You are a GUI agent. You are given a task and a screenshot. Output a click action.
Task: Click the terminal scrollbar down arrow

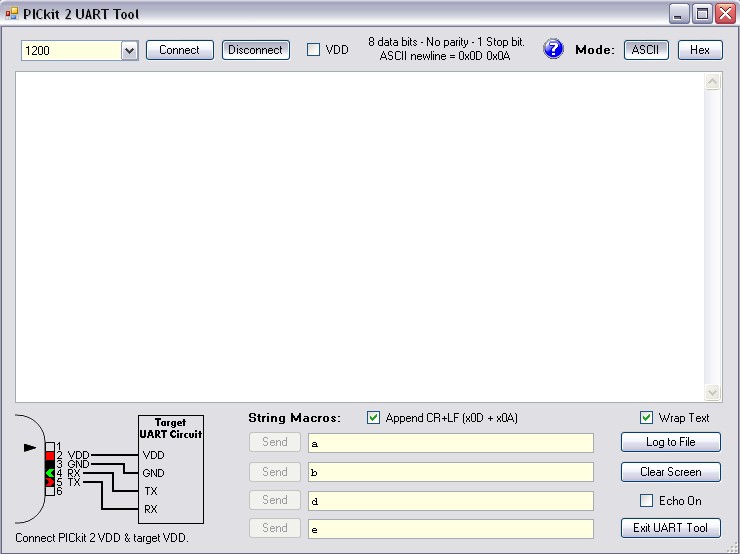tap(712, 392)
